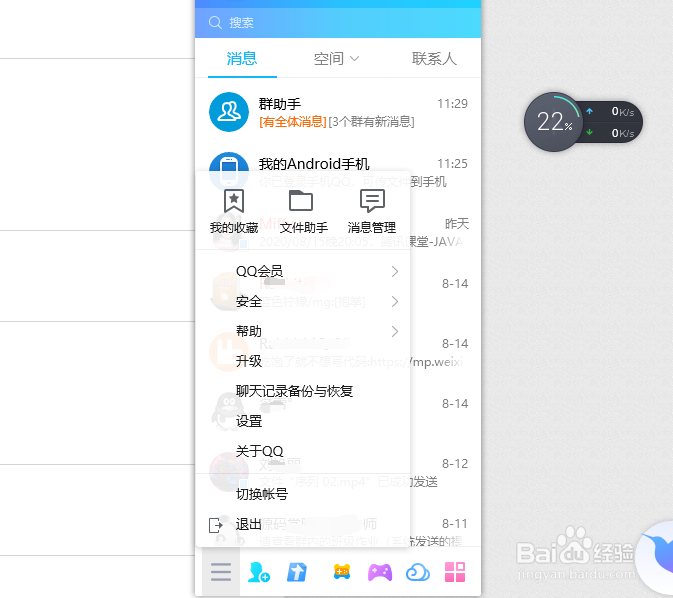
Task: Choose 退出 to exit QQ
Action: pyautogui.click(x=249, y=524)
